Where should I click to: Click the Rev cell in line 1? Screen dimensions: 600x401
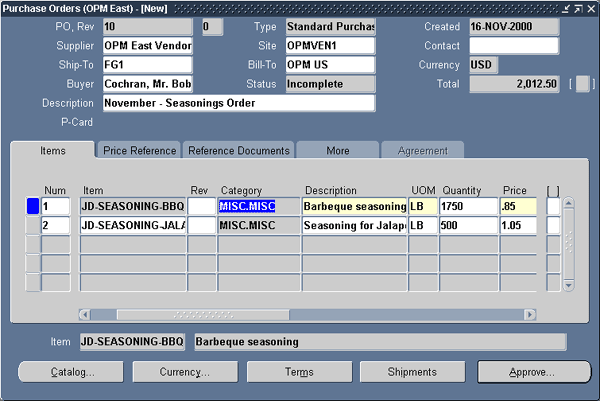pos(202,206)
